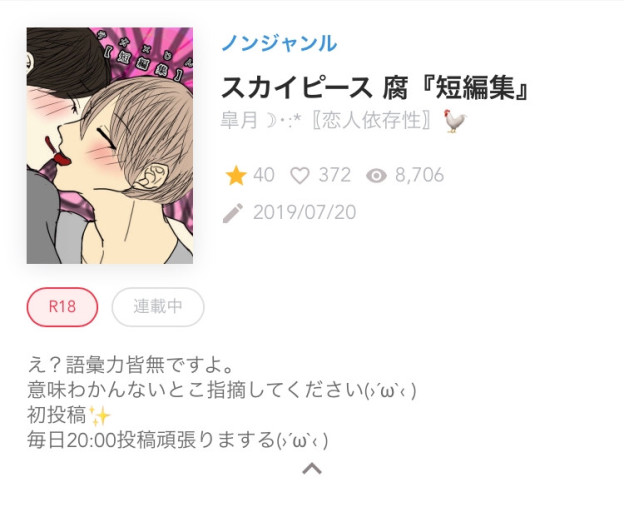Click the 8,706 view count

419,175
